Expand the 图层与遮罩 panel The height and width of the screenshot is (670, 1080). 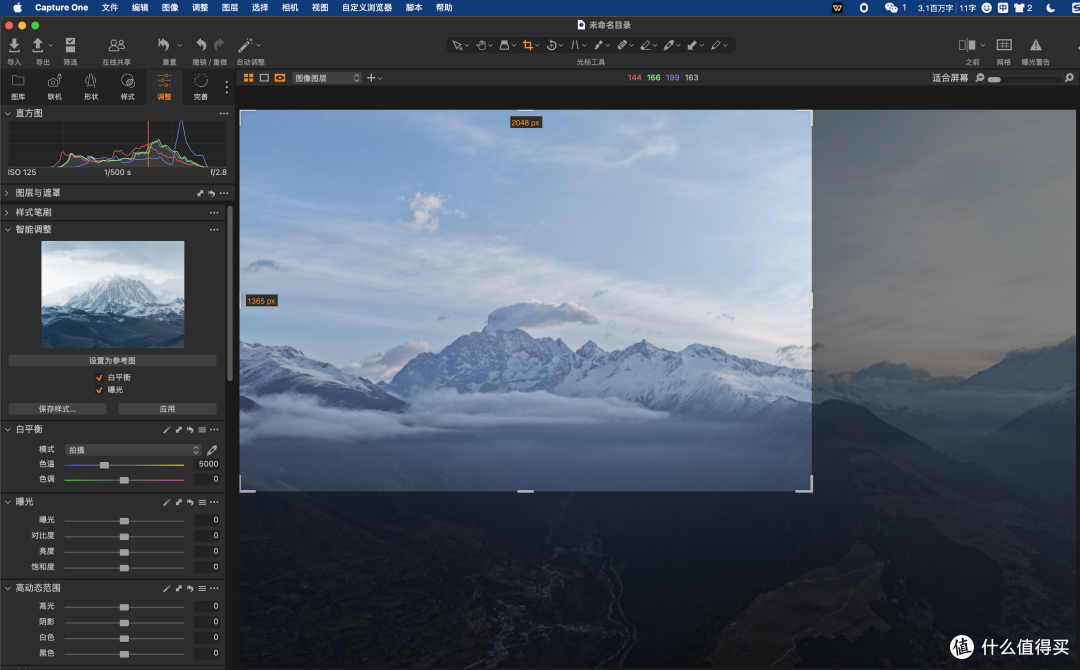8,193
